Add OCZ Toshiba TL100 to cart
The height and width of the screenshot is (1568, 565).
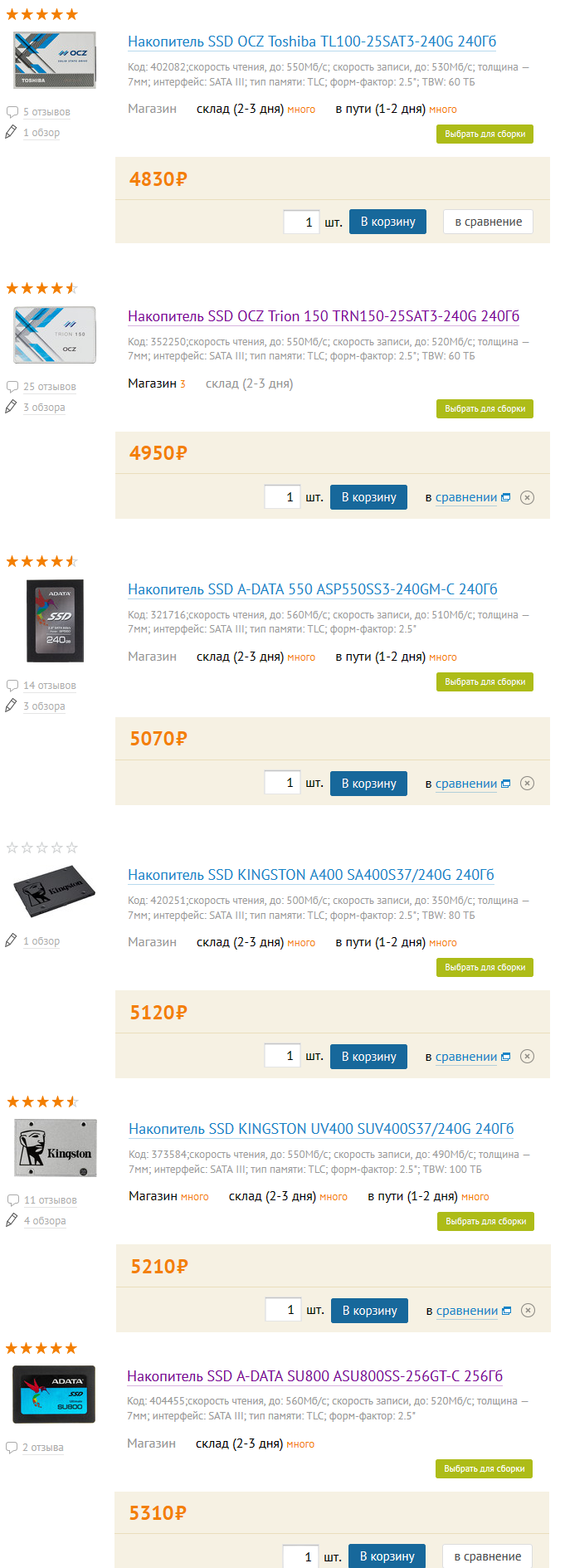pyautogui.click(x=387, y=222)
